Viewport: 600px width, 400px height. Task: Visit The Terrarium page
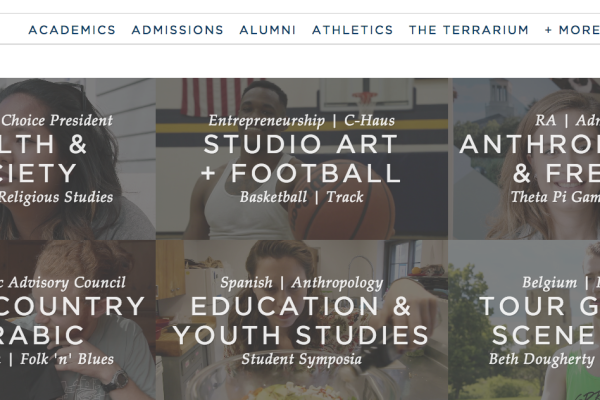click(x=469, y=30)
